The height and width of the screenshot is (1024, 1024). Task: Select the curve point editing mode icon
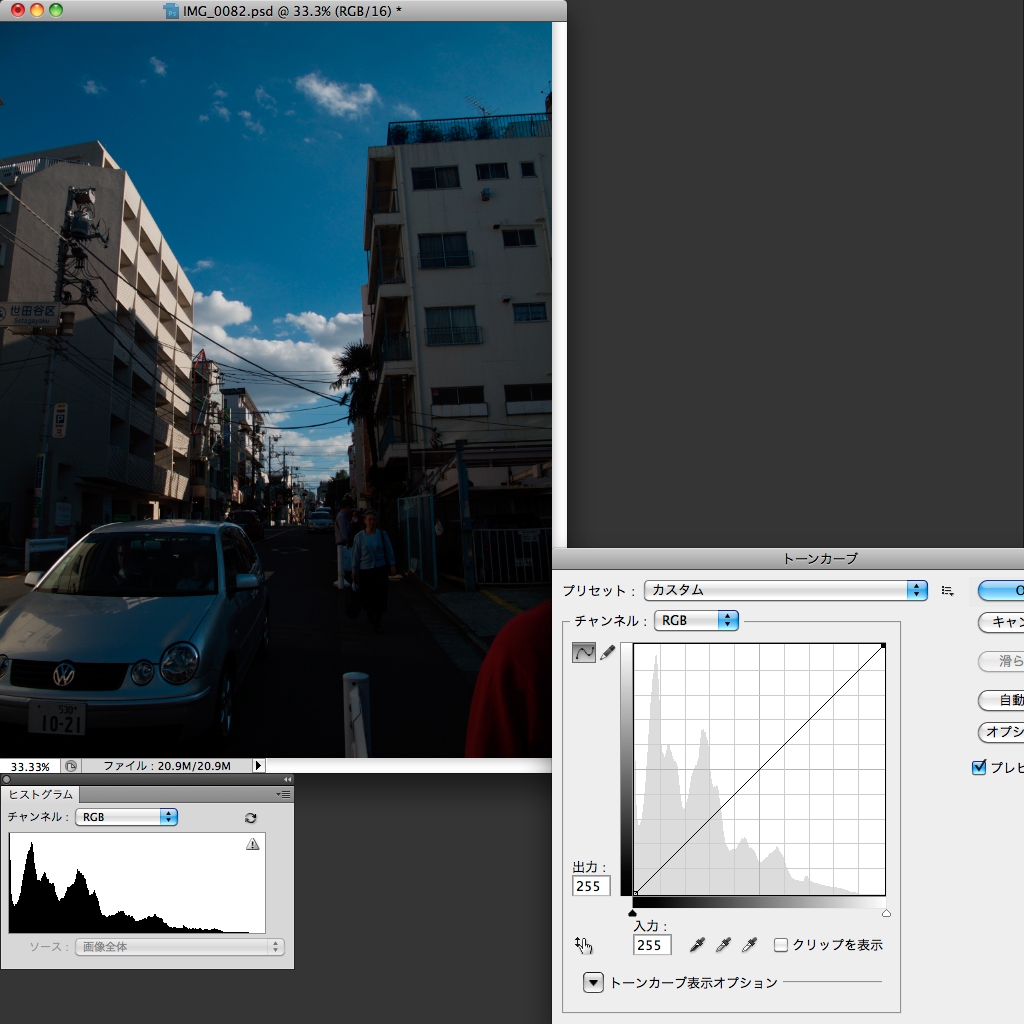585,651
